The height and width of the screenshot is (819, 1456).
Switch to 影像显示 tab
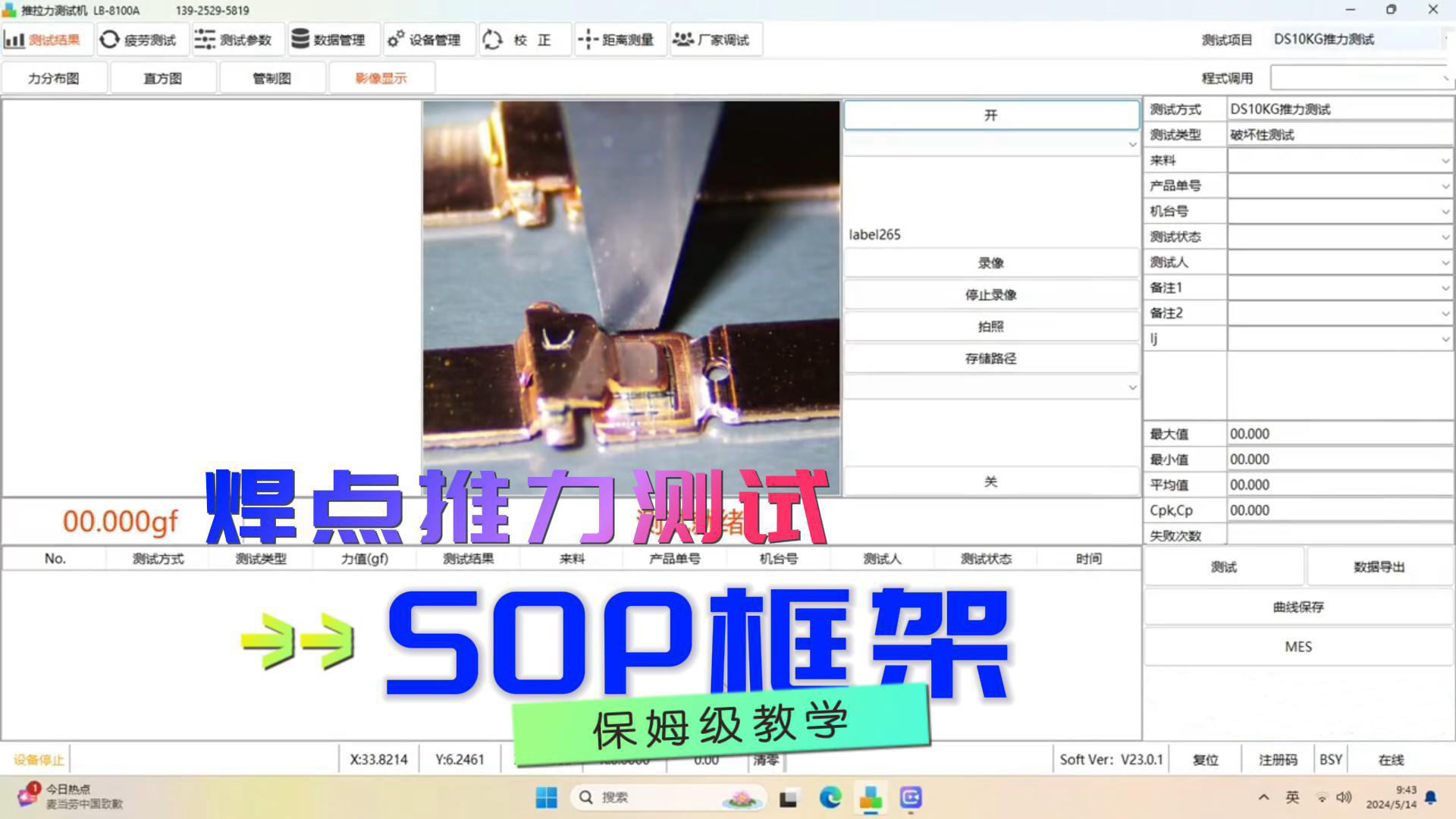[x=380, y=78]
